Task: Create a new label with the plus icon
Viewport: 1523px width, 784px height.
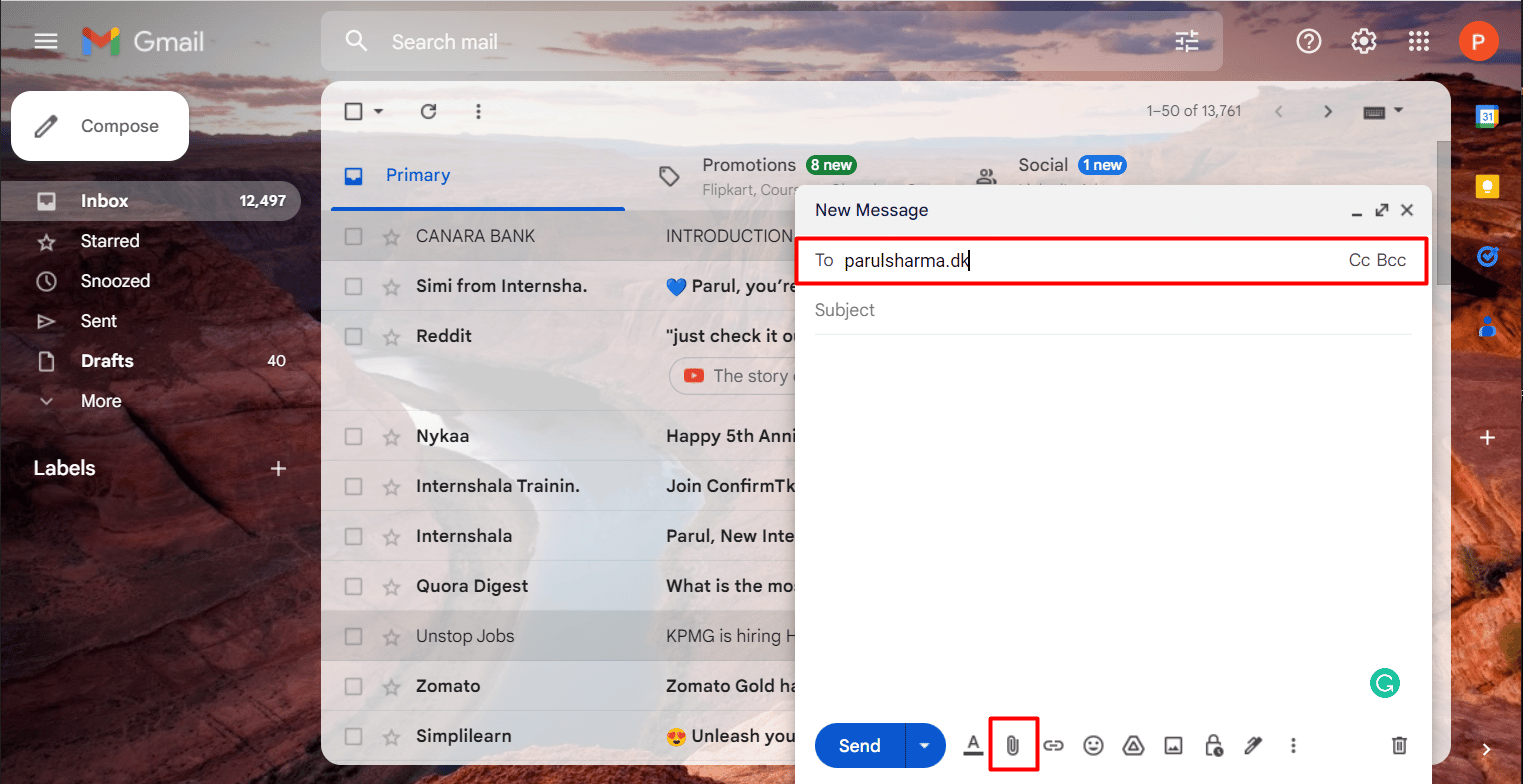Action: 279,468
